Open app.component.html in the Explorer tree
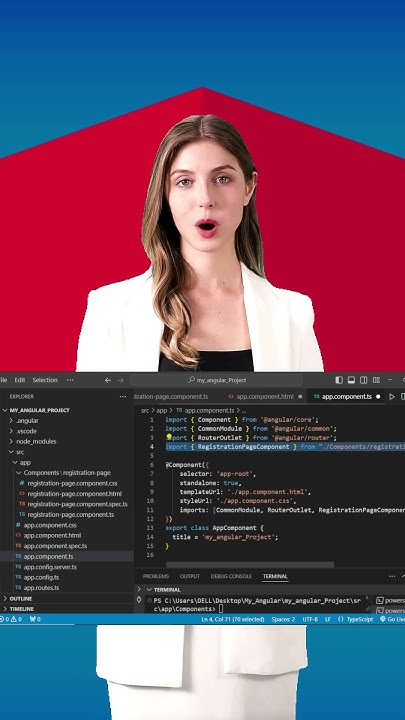 coord(67,535)
